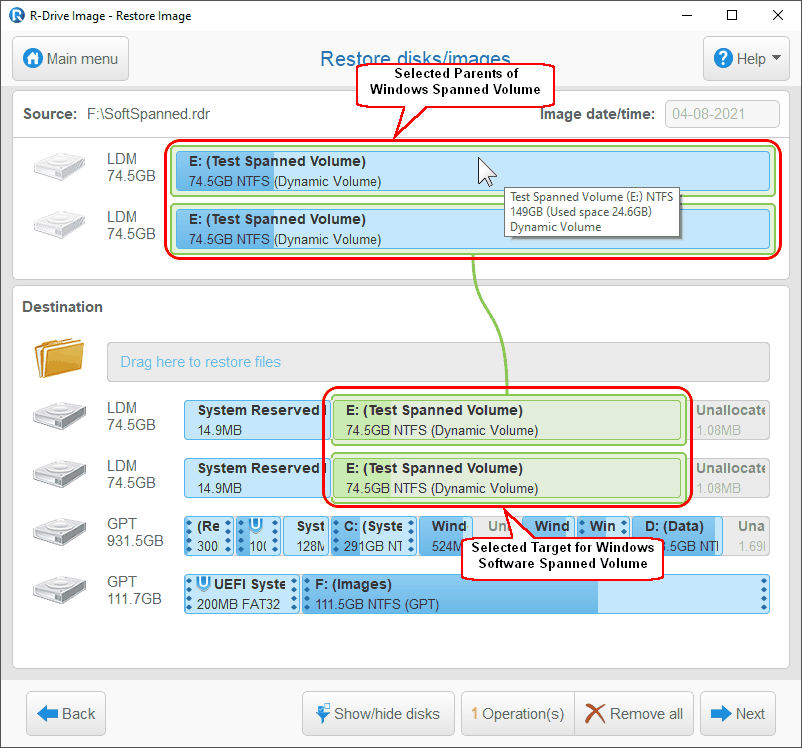This screenshot has height=748, width=802.
Task: Select System Reserved on first LDM disk
Action: tap(257, 420)
